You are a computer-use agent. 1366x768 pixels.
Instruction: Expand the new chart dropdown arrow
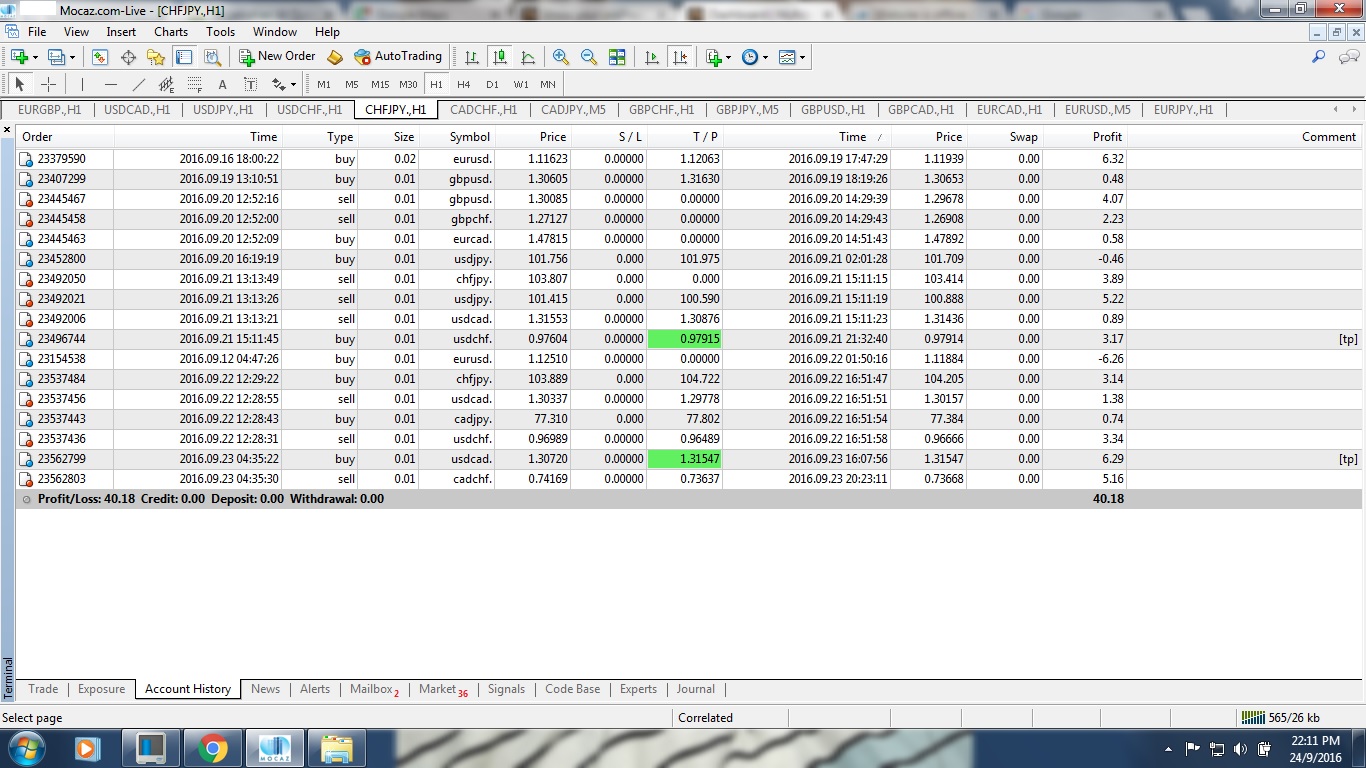(35, 57)
